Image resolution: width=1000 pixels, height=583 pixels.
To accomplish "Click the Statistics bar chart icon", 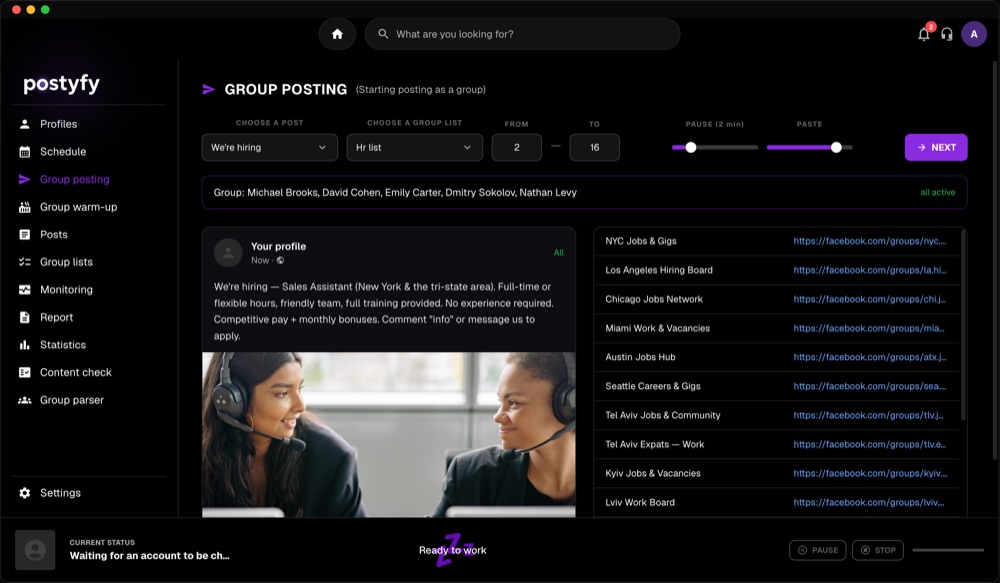I will pyautogui.click(x=25, y=345).
